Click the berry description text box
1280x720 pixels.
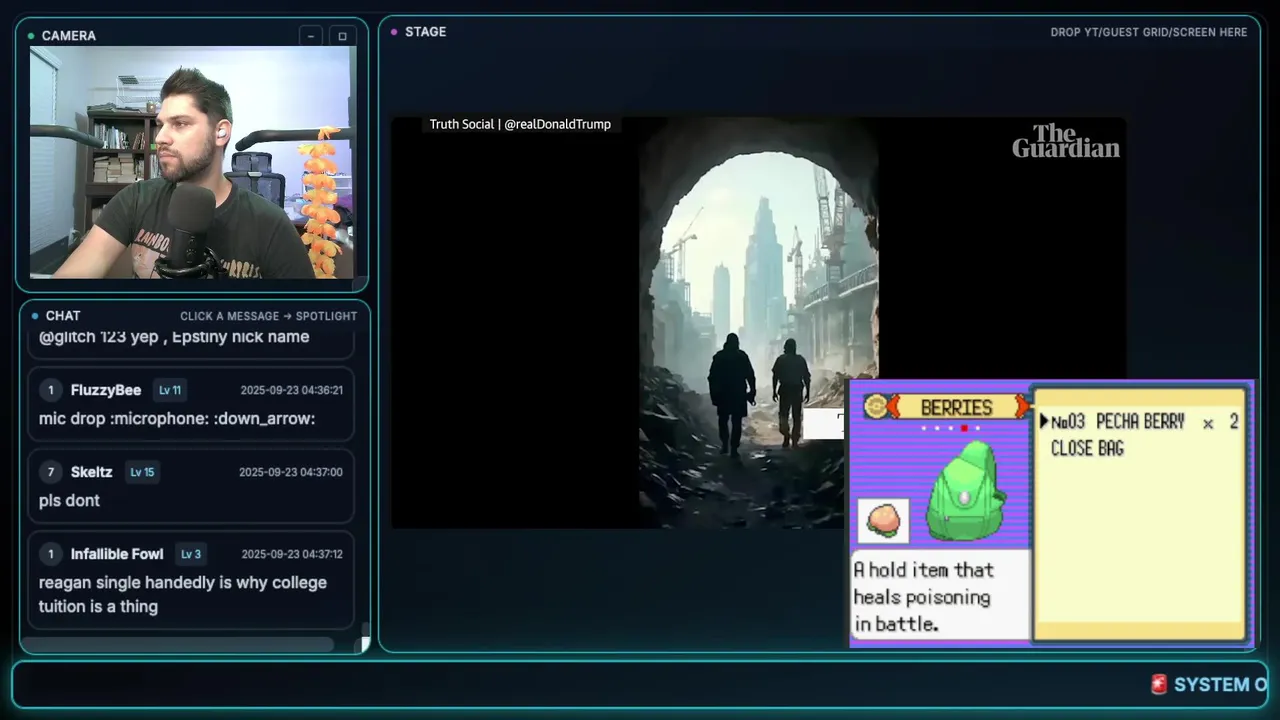(x=938, y=596)
